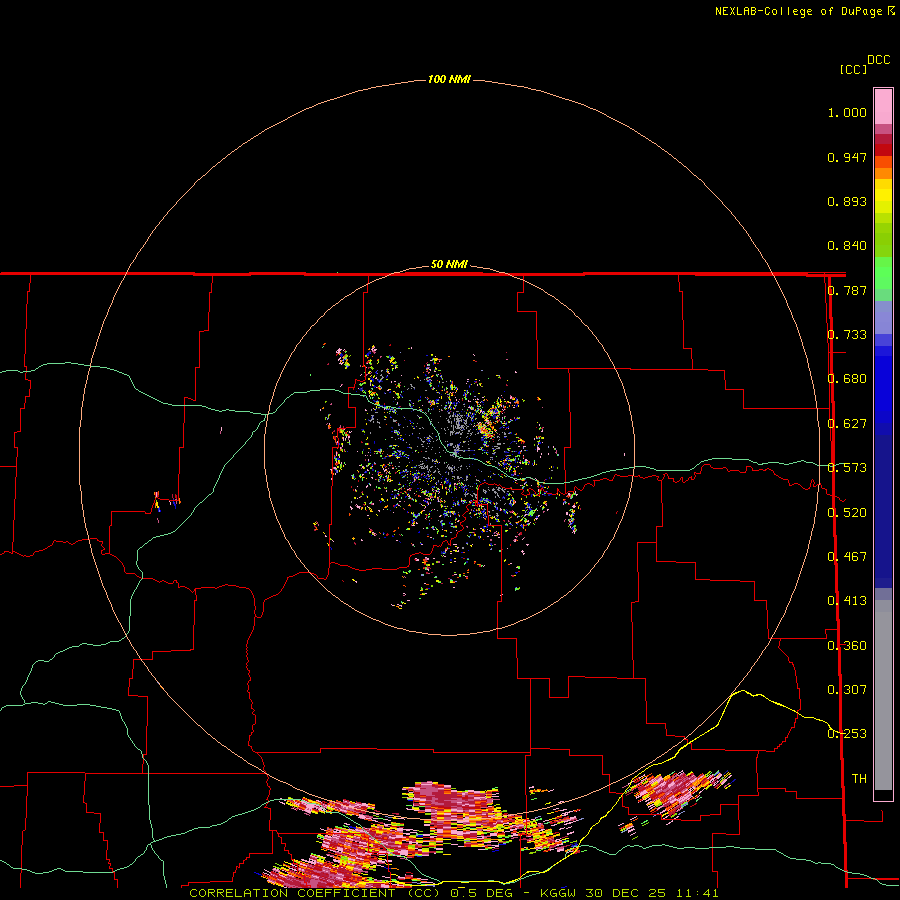Viewport: 900px width, 900px height.
Task: Click the KGGW 30 DEC 25 11:41 timestamp
Action: coord(629,893)
